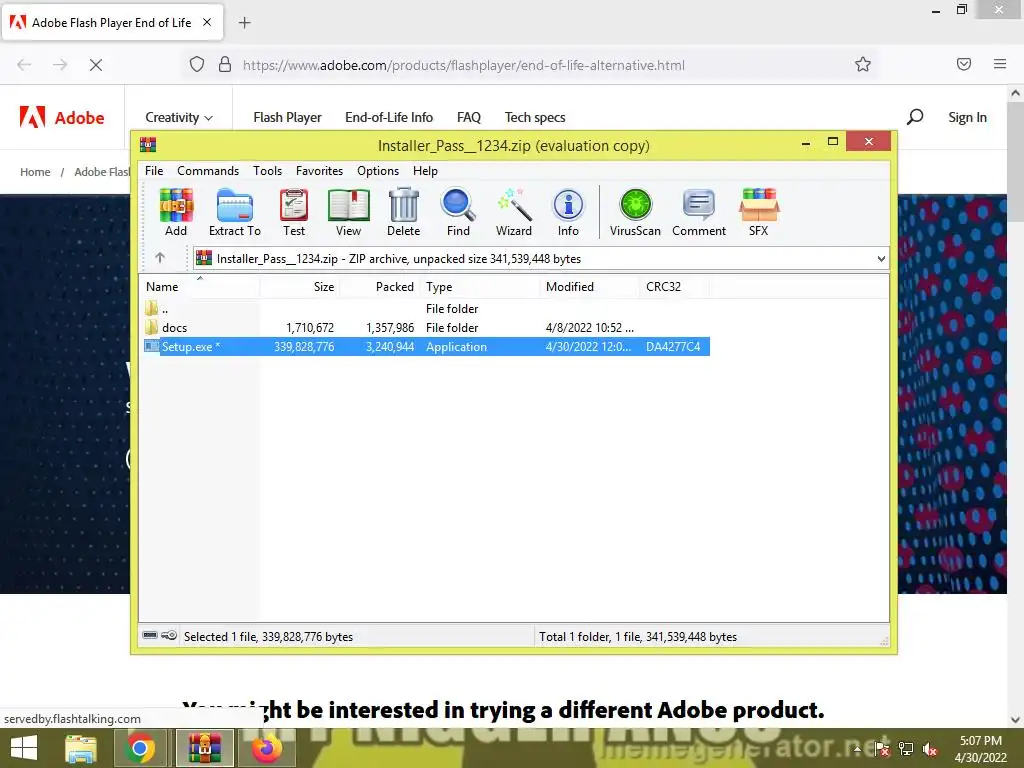Click Sign In on Adobe page
The image size is (1024, 768).
coord(967,118)
